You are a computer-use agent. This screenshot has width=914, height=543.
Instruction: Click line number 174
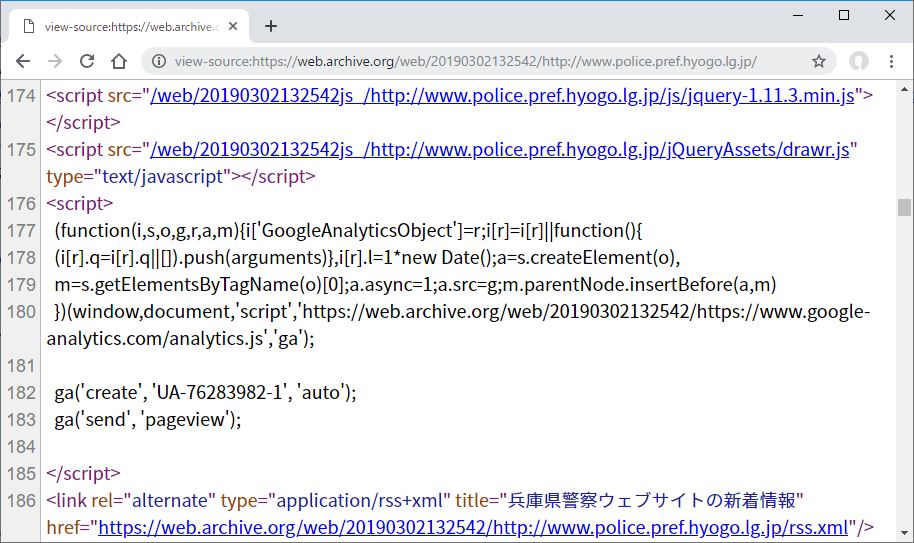click(22, 96)
